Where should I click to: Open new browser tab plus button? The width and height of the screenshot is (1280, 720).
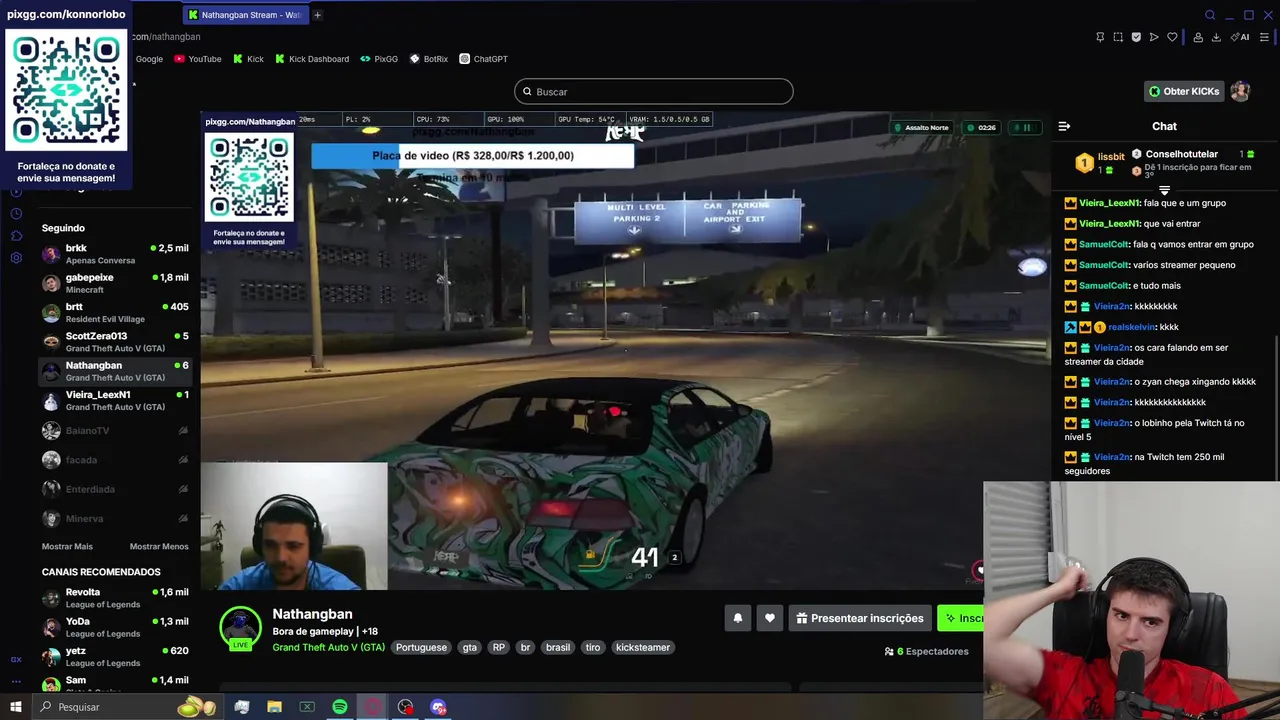coord(317,15)
